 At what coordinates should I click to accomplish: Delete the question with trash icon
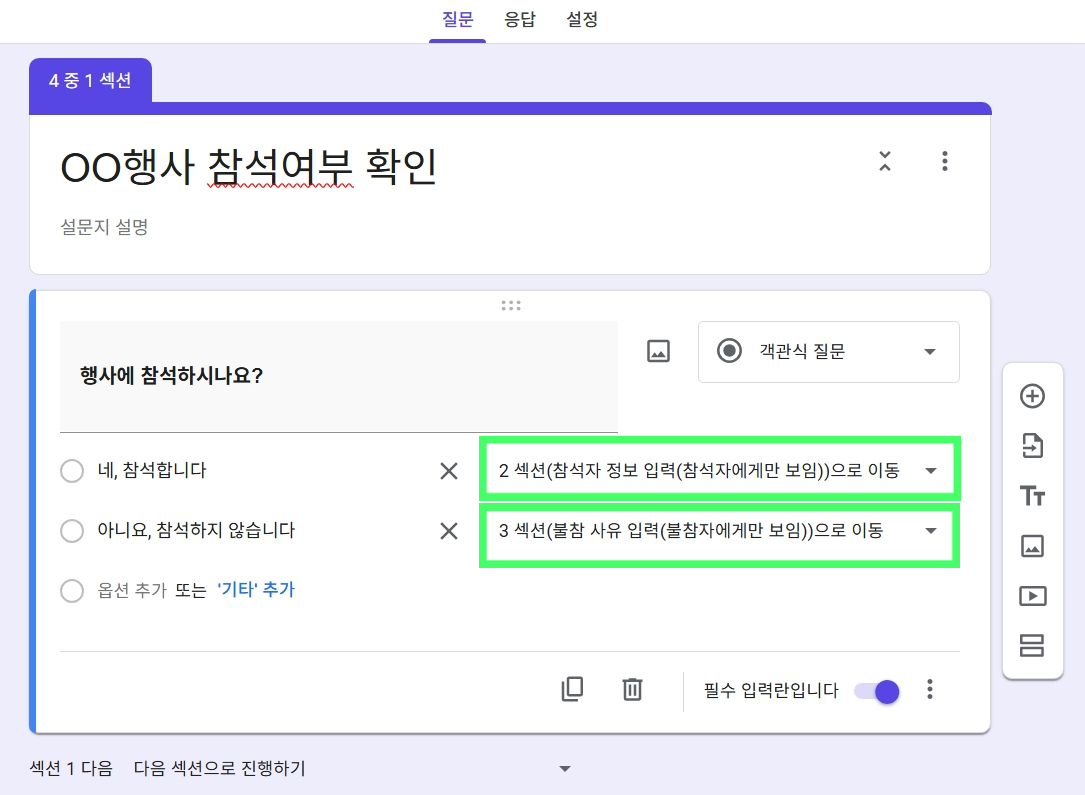632,689
